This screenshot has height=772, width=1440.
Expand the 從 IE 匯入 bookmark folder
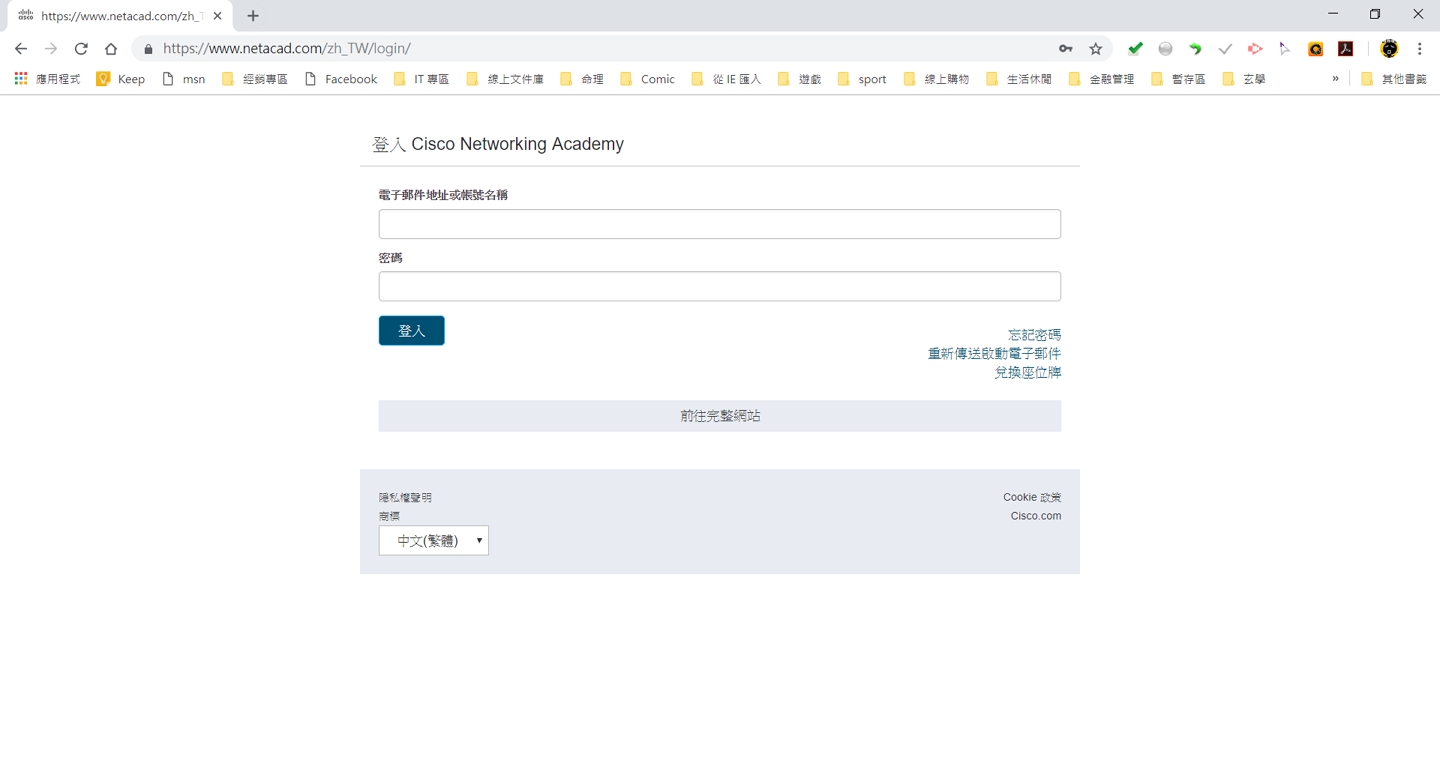pyautogui.click(x=726, y=79)
